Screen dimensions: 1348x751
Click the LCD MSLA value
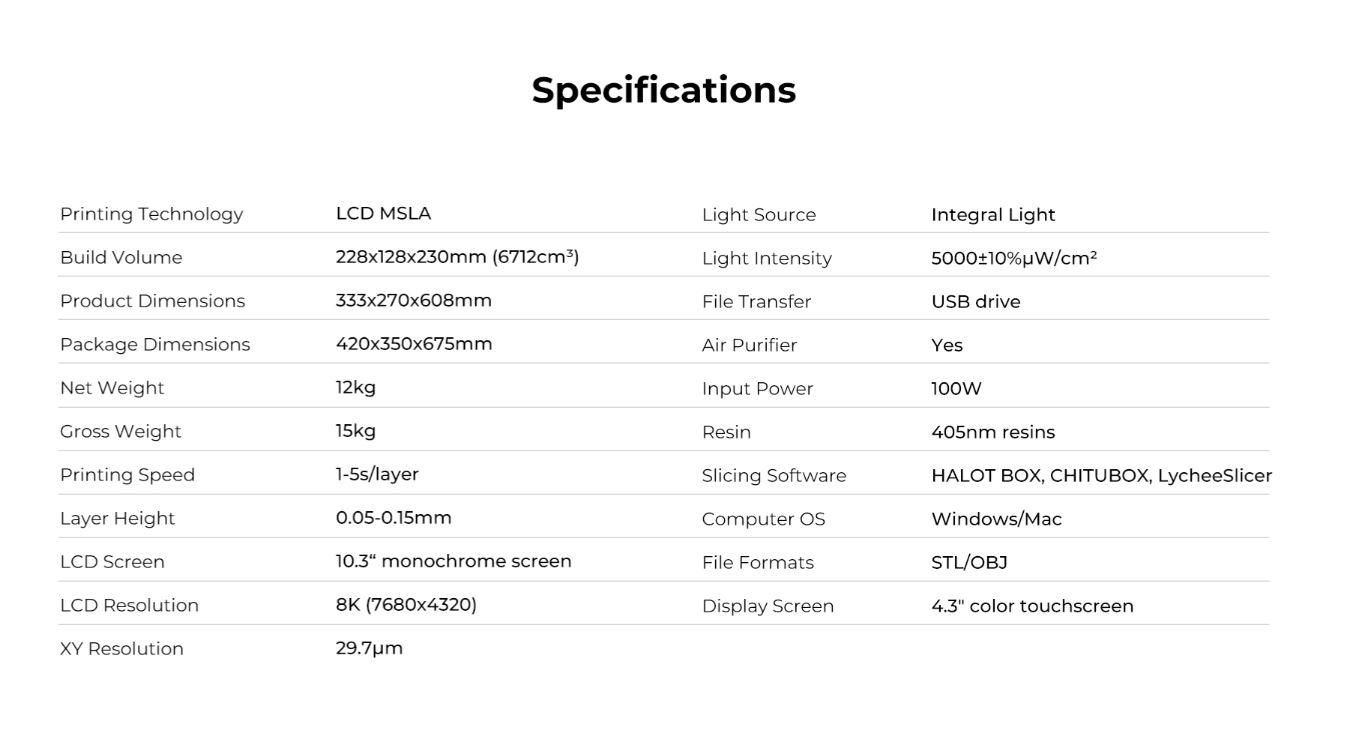[x=383, y=213]
